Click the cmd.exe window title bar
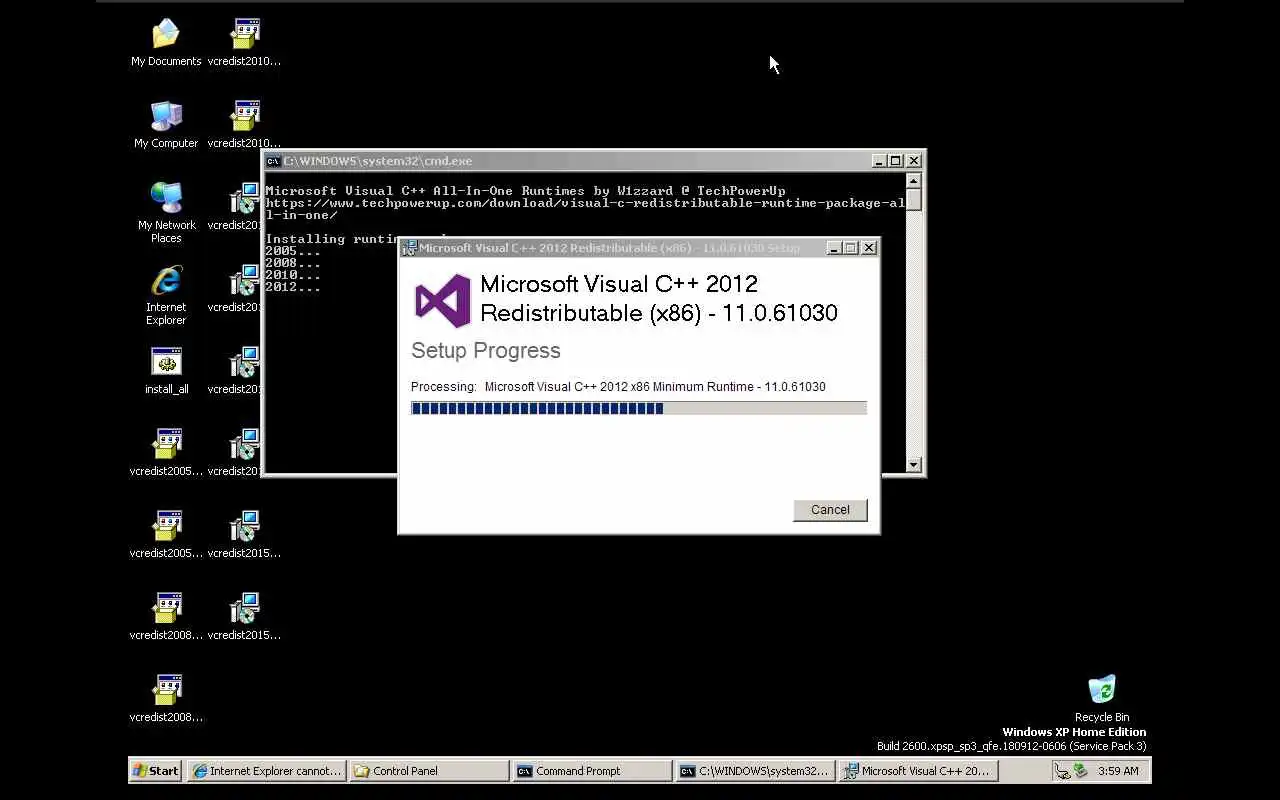 coord(594,161)
